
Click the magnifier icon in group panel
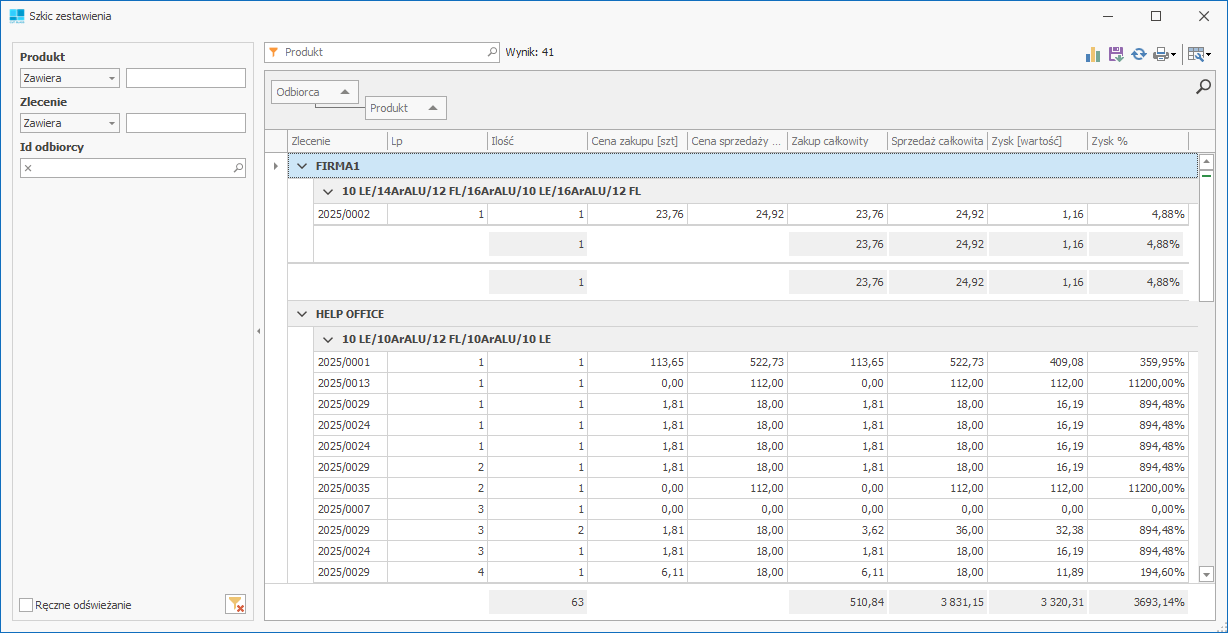coord(1204,88)
